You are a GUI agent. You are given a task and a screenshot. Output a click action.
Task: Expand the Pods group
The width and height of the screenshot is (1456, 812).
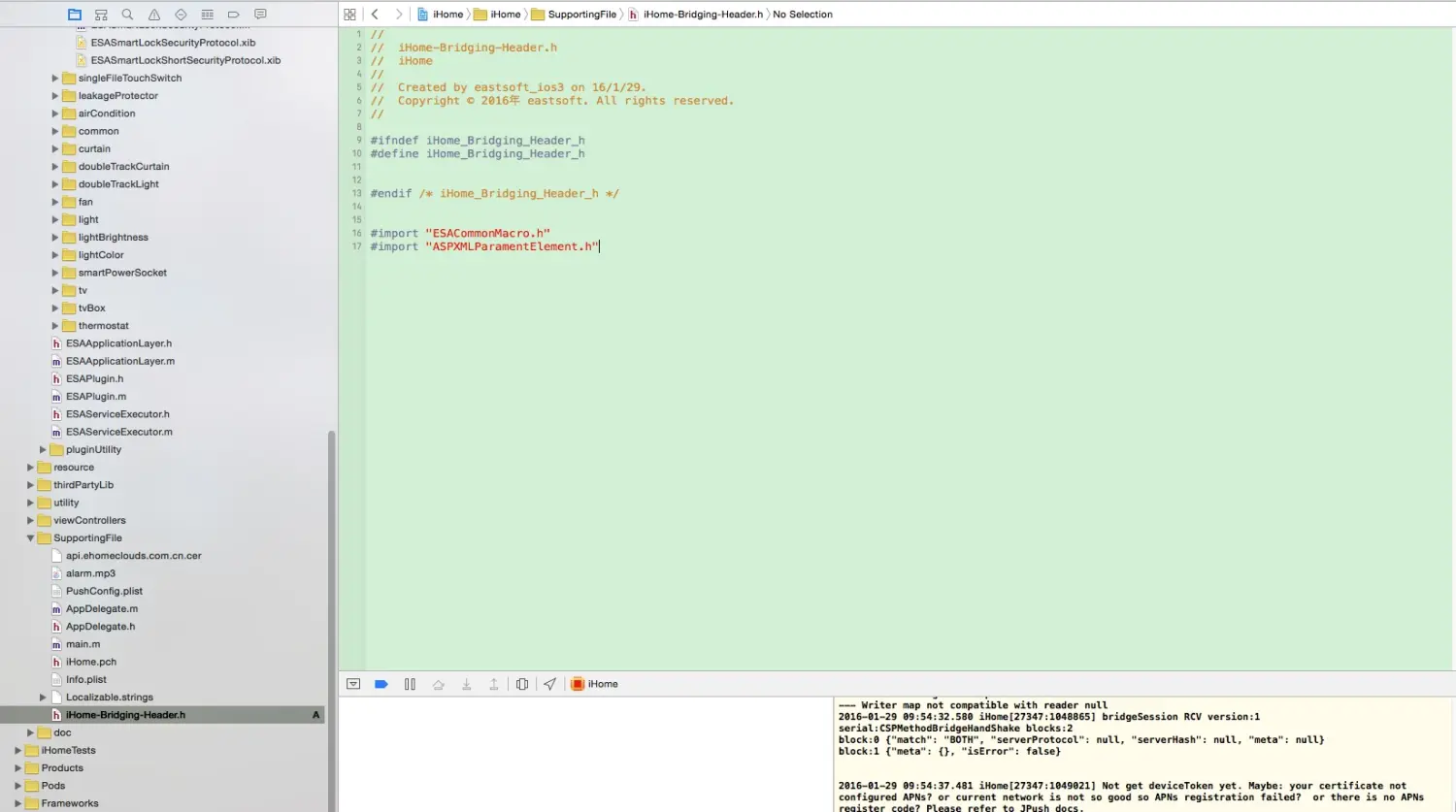click(17, 786)
